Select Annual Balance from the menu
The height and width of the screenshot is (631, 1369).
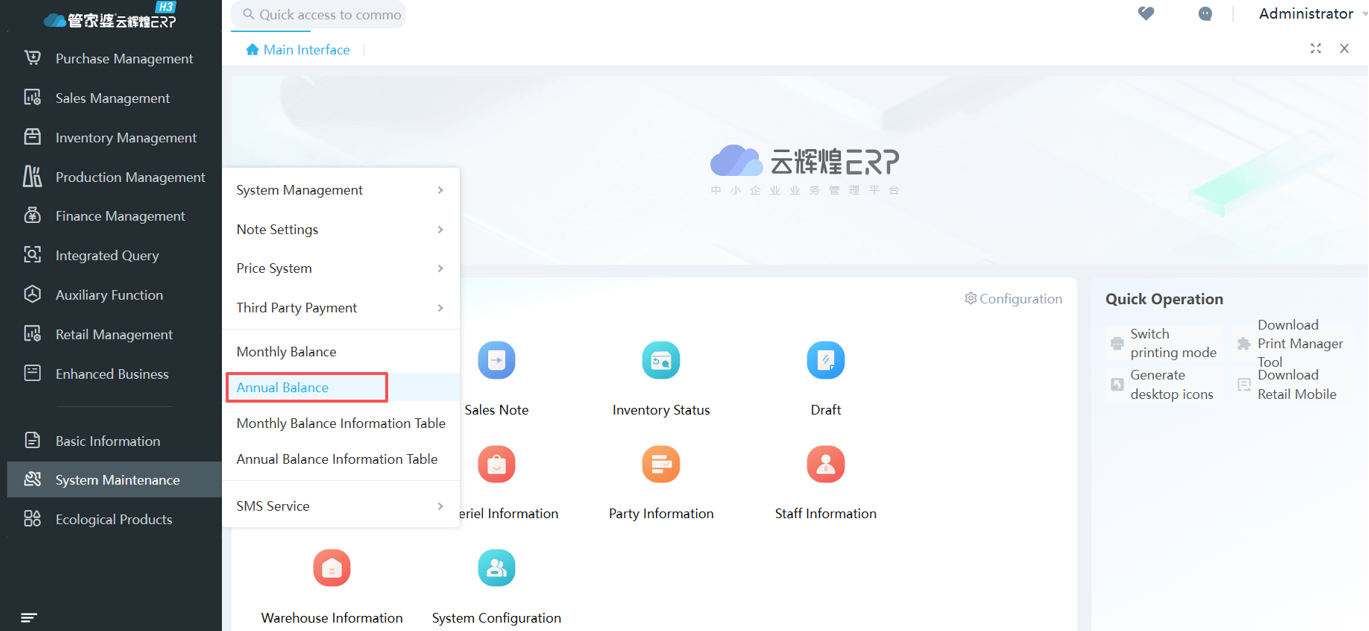pyautogui.click(x=283, y=387)
